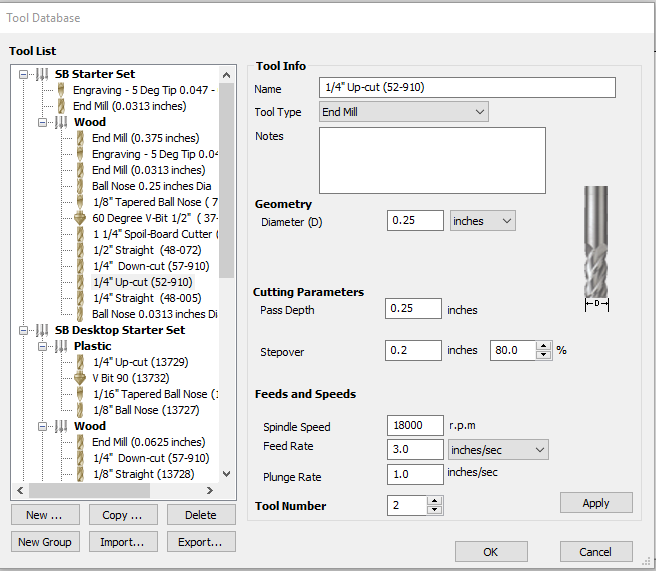656x571 pixels.
Task: Click the Pass Depth field
Action: (413, 308)
